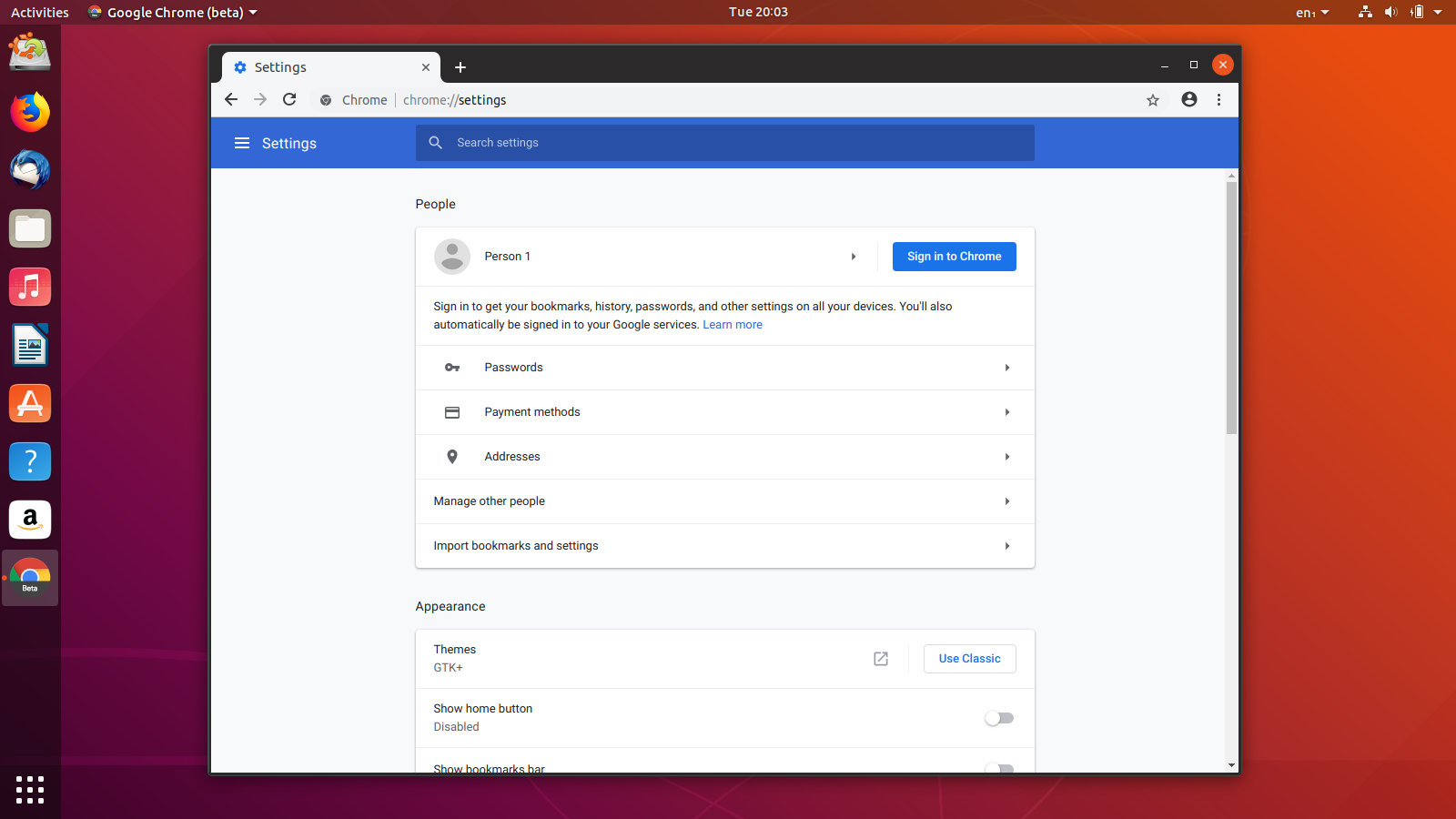Open the clock and calendar menu
Viewport: 1456px width, 819px height.
point(758,12)
